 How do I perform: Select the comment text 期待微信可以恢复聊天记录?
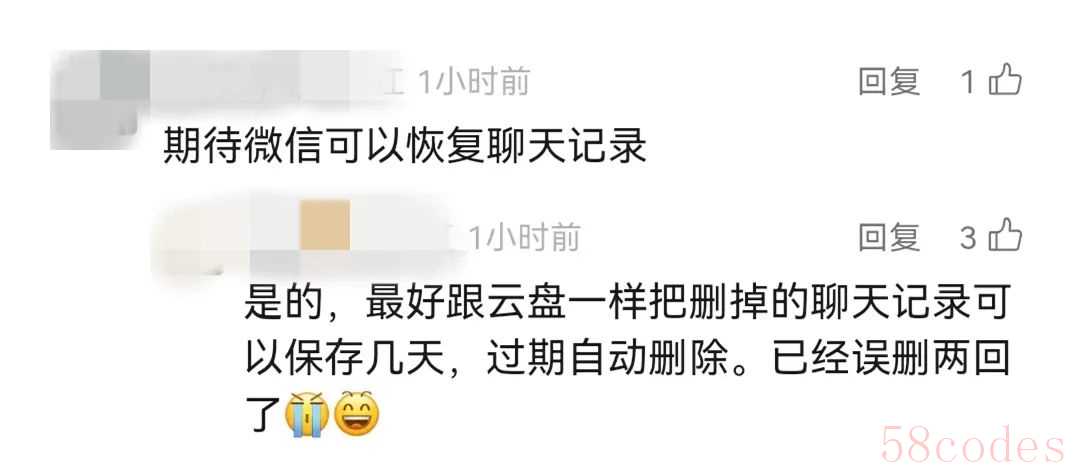click(404, 147)
